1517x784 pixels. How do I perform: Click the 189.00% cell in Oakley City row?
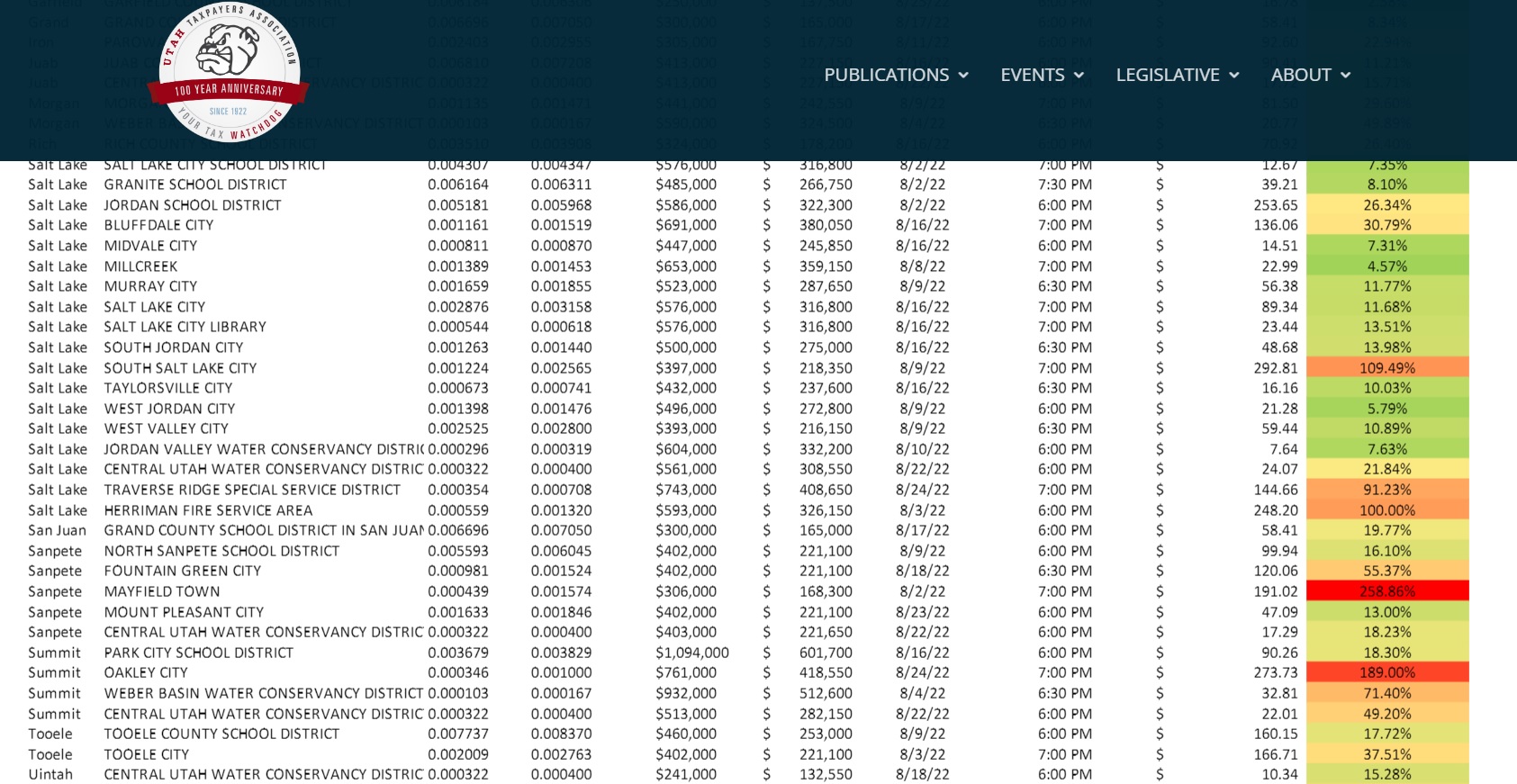click(1386, 672)
